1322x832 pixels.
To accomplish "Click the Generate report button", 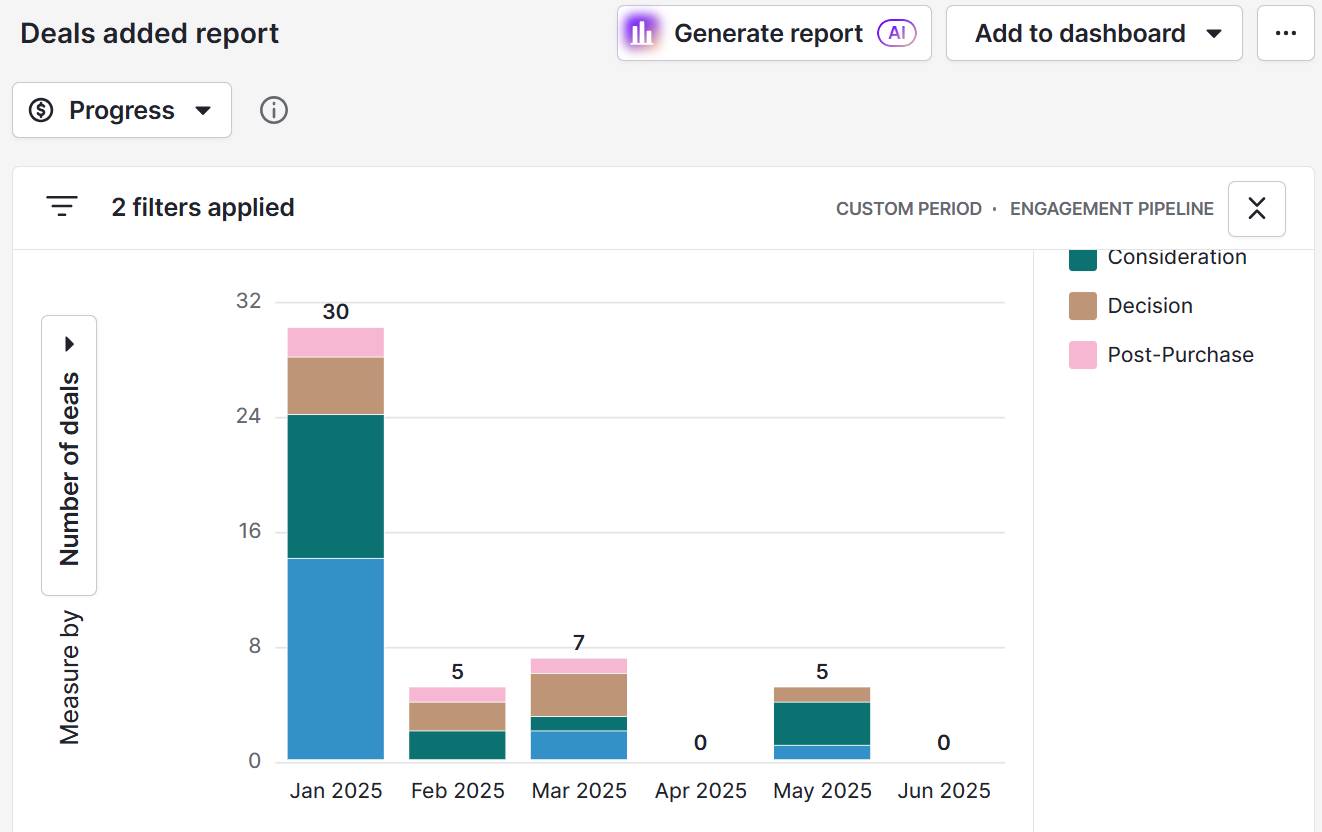I will 770,33.
